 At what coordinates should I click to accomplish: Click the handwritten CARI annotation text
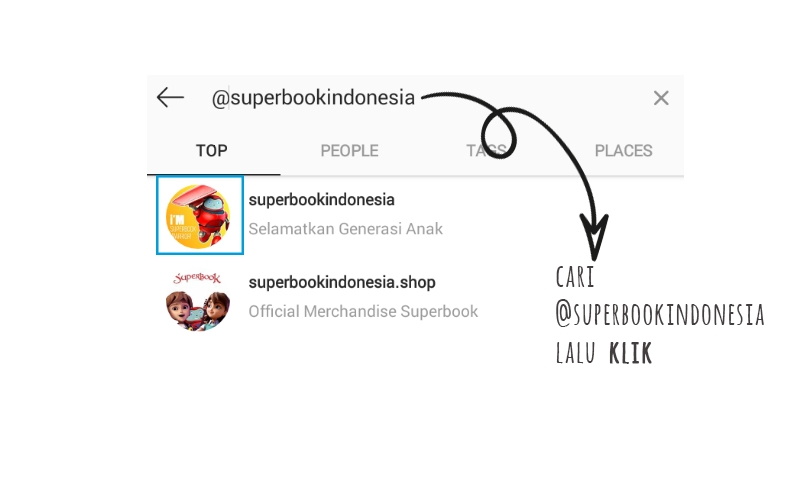575,278
